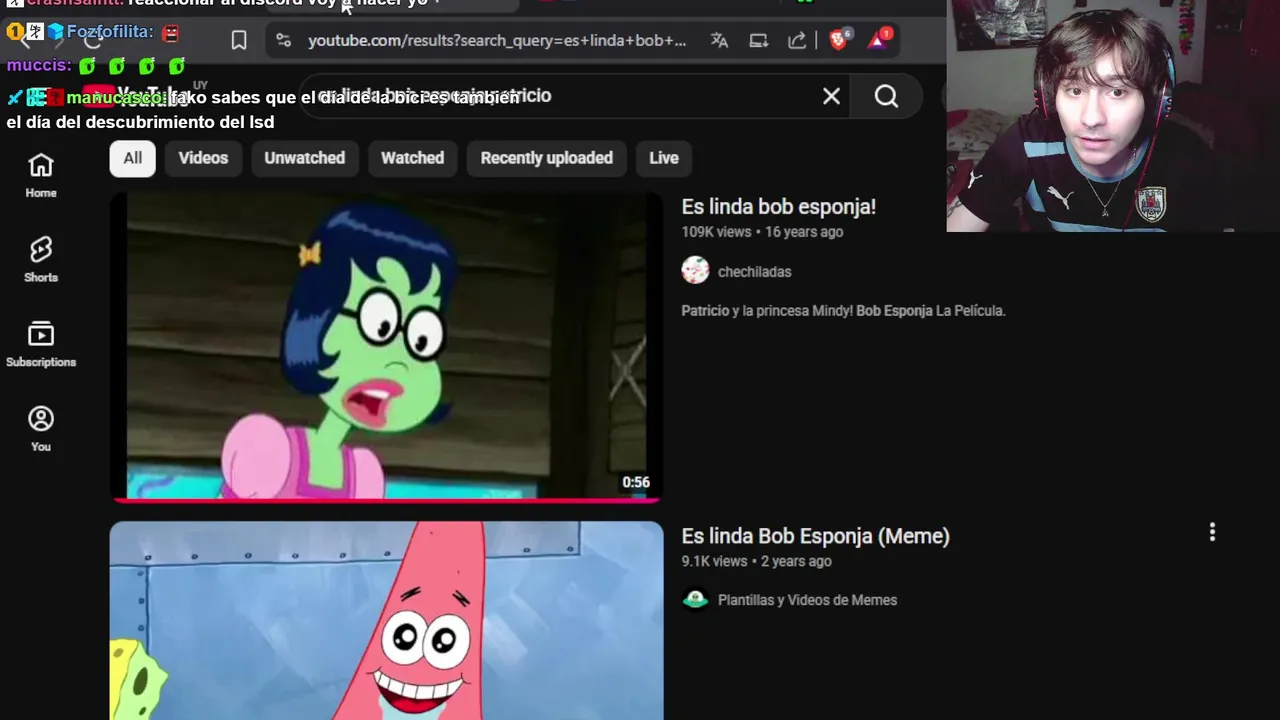Clear the search box with X
This screenshot has height=720, width=1280.
pyautogui.click(x=831, y=96)
